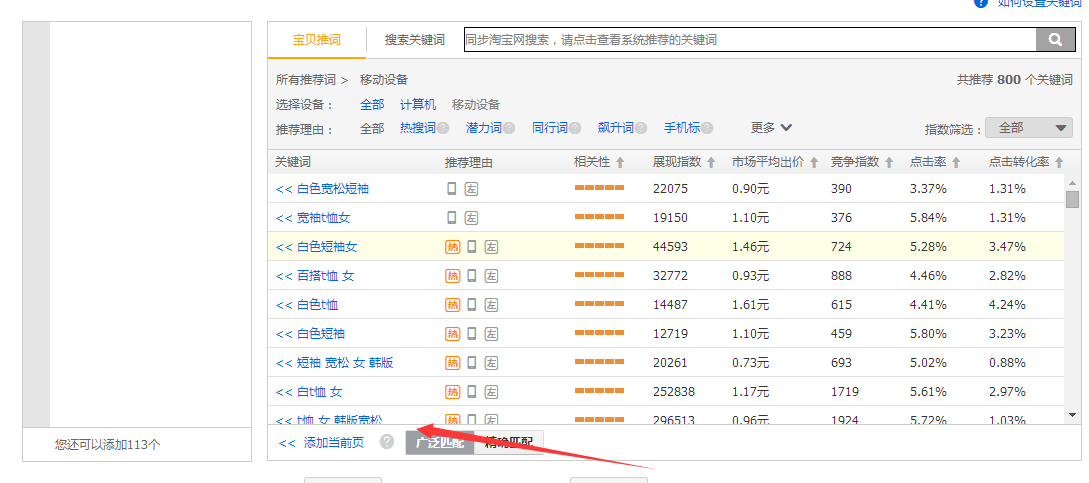
Task: Click question mark icon beside 潜力词
Action: coord(509,128)
